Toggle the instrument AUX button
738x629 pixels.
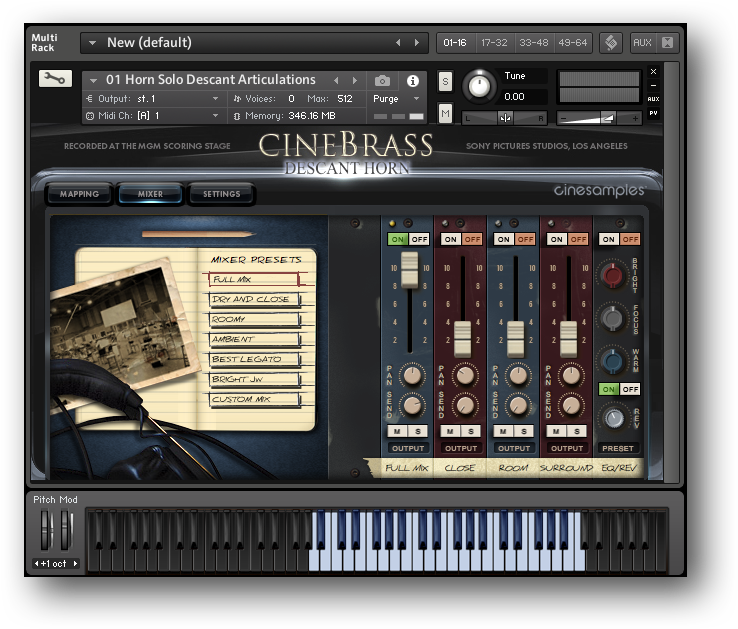653,99
